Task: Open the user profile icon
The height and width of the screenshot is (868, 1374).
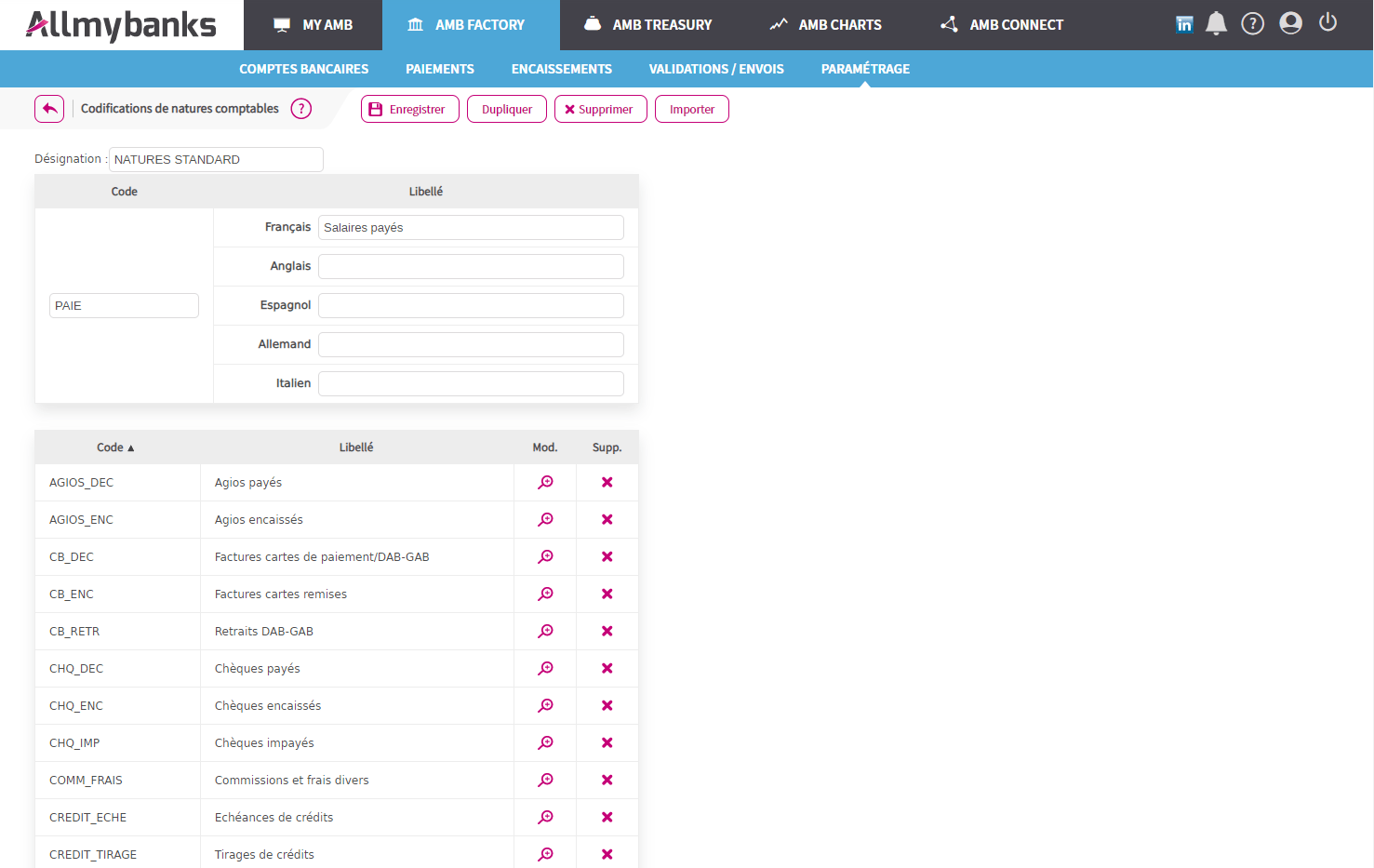Action: click(1290, 23)
